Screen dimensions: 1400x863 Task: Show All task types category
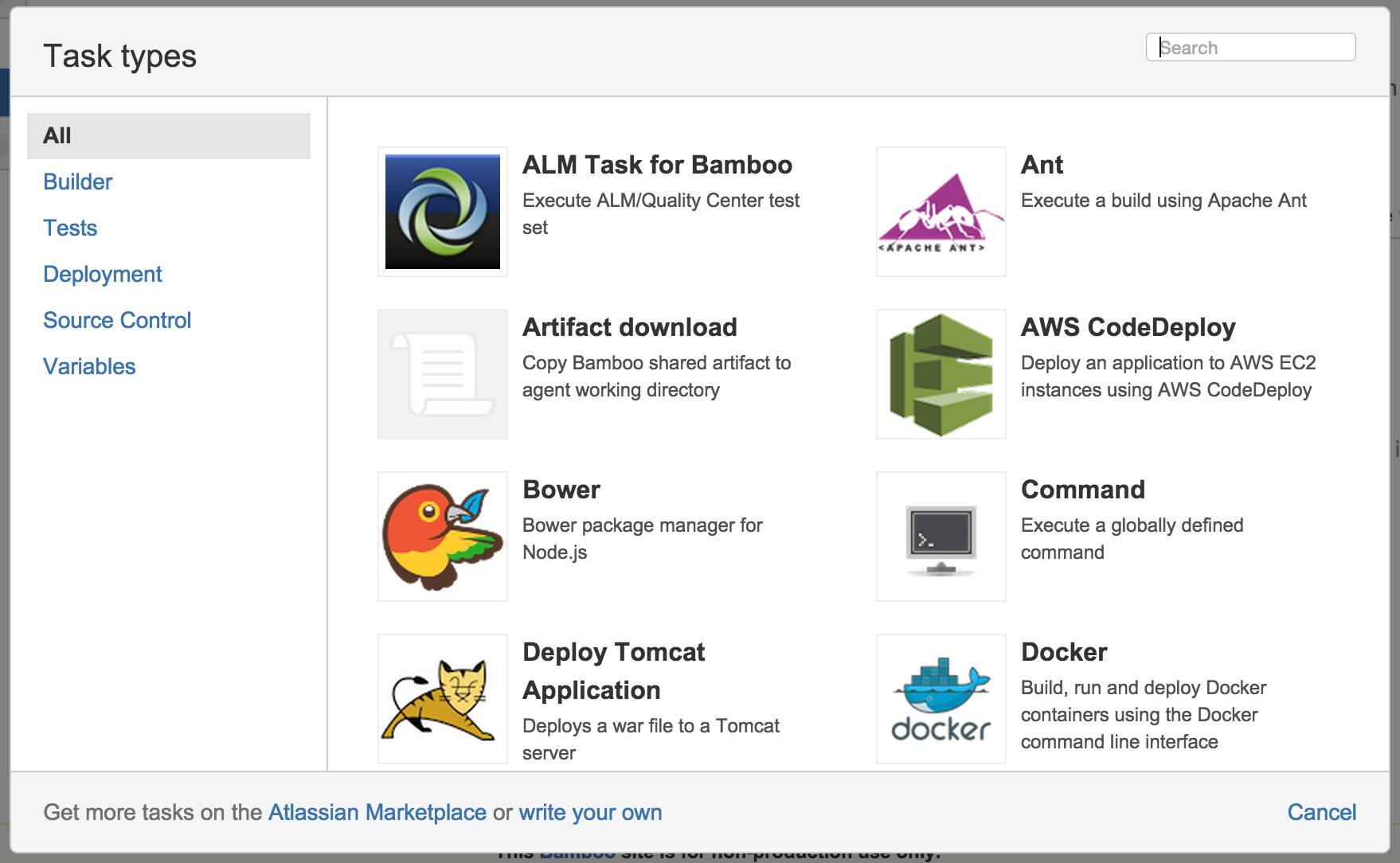pyautogui.click(x=169, y=136)
